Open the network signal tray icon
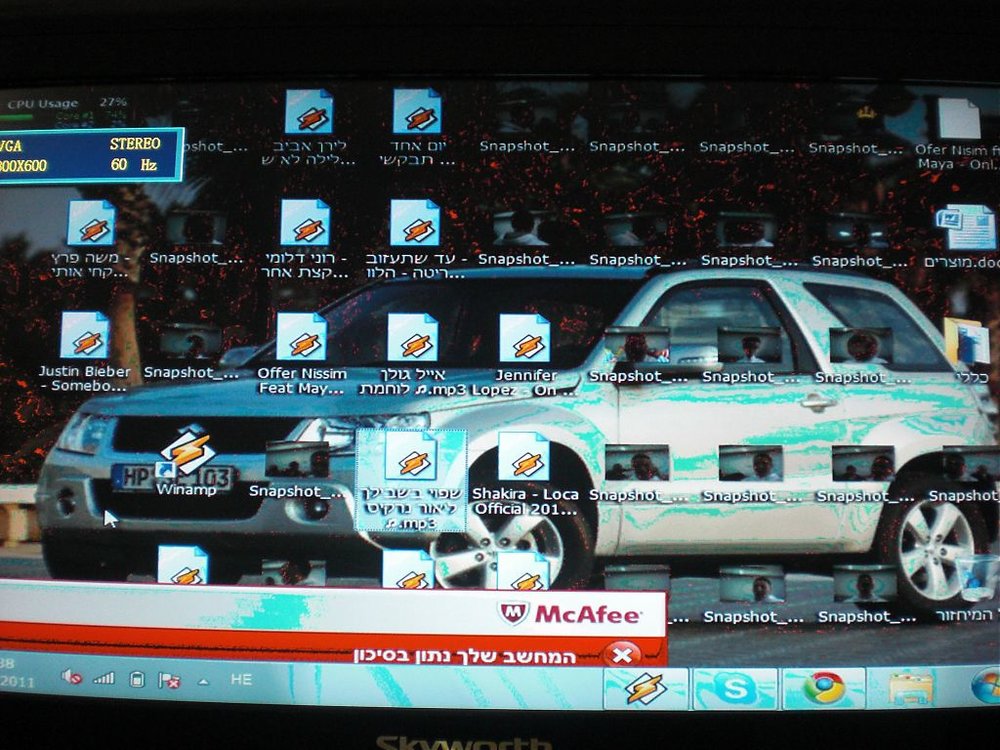1000x750 pixels. (104, 679)
